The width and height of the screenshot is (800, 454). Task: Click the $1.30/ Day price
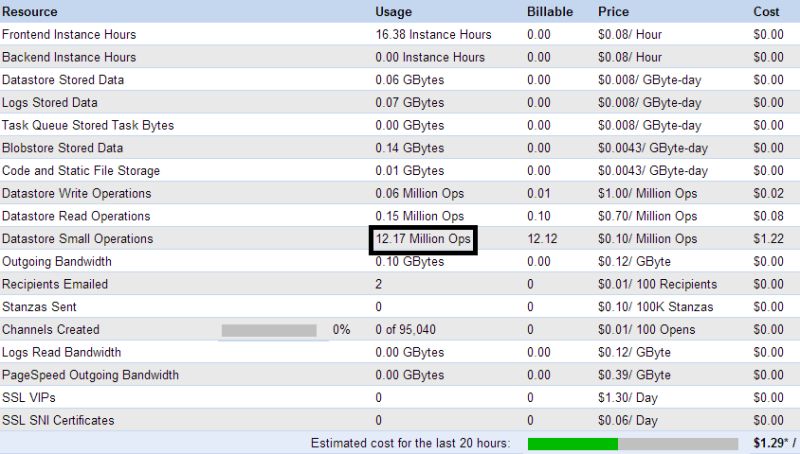(x=628, y=398)
